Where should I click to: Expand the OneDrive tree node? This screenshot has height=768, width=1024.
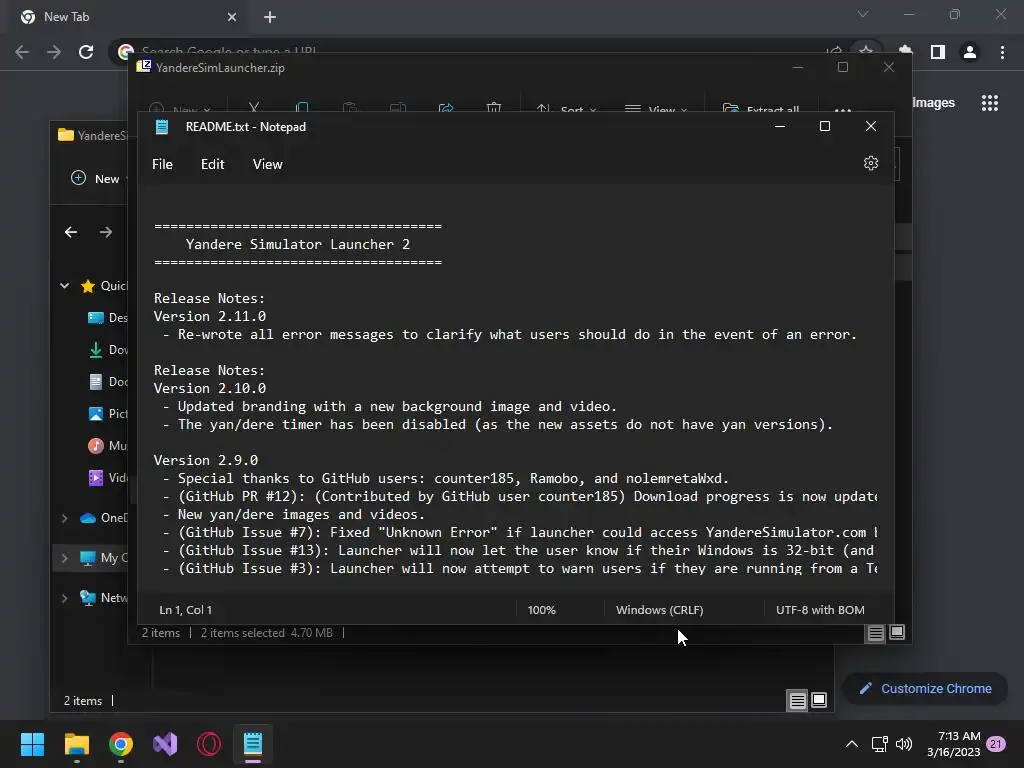[65, 518]
